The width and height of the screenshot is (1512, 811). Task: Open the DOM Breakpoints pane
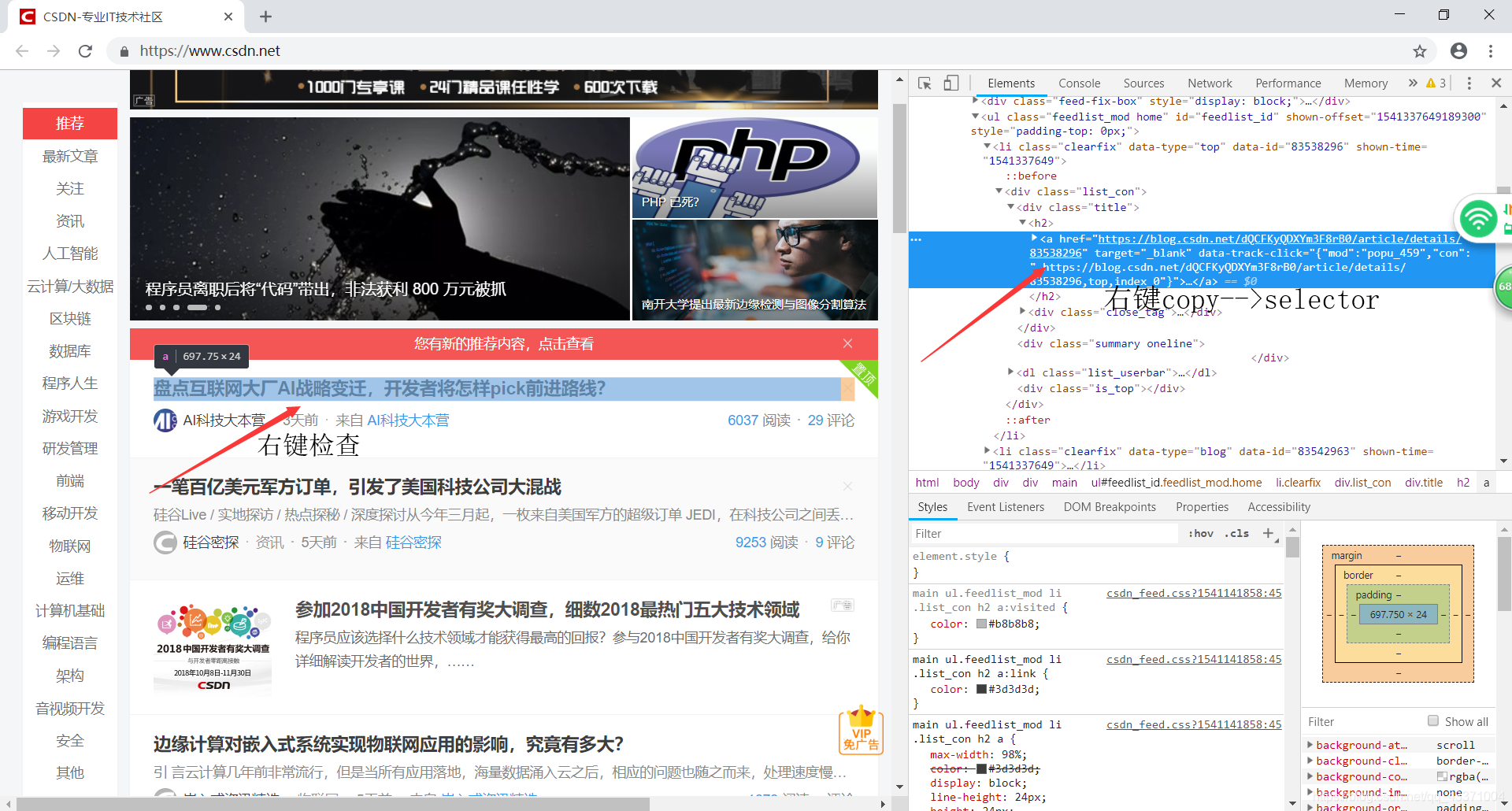[x=1110, y=507]
